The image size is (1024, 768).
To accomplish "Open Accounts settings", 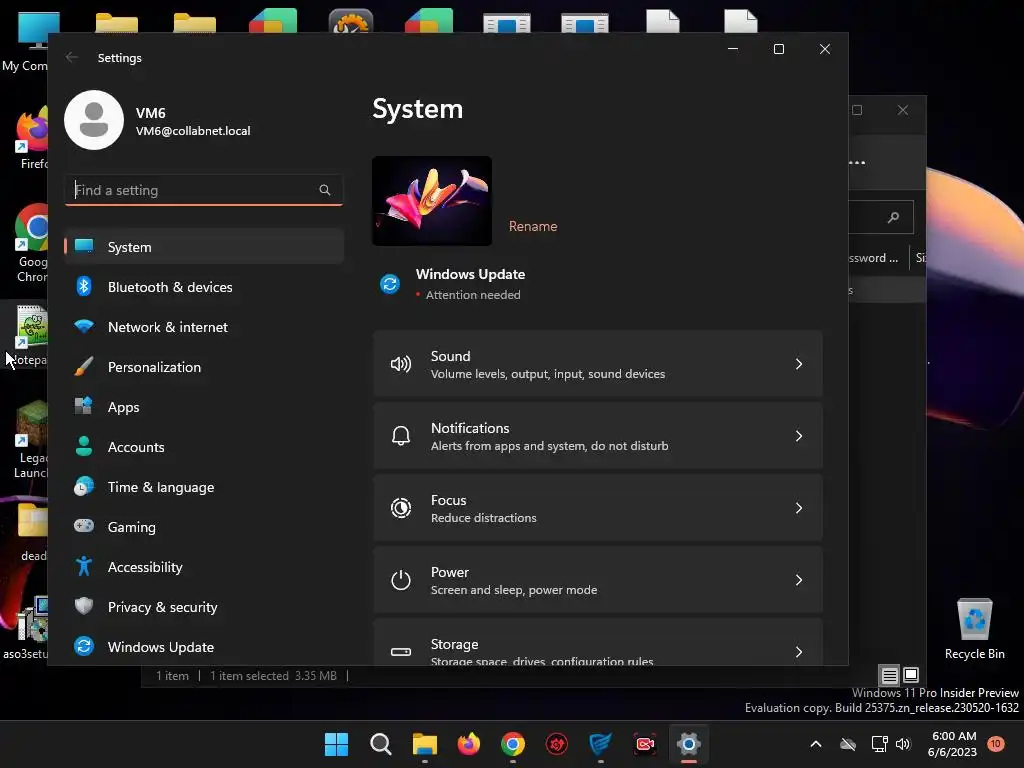I will click(204, 447).
